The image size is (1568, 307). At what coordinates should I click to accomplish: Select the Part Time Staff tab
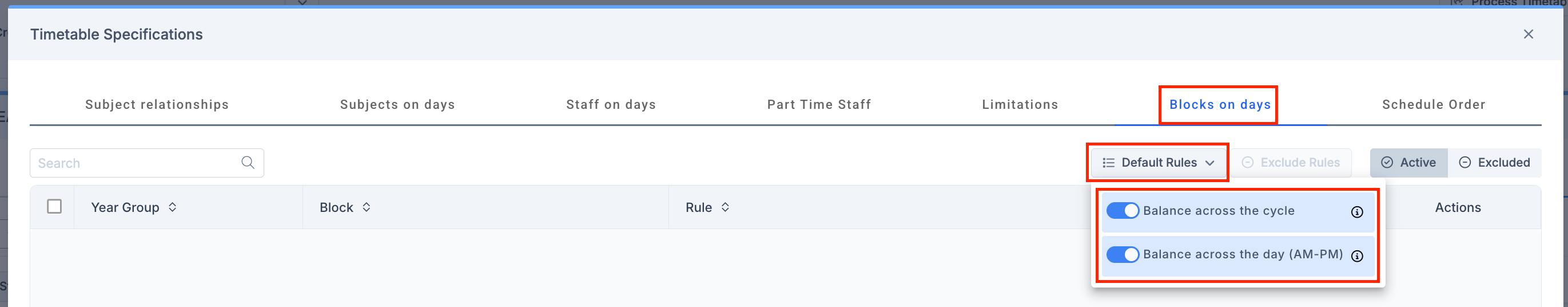point(819,105)
